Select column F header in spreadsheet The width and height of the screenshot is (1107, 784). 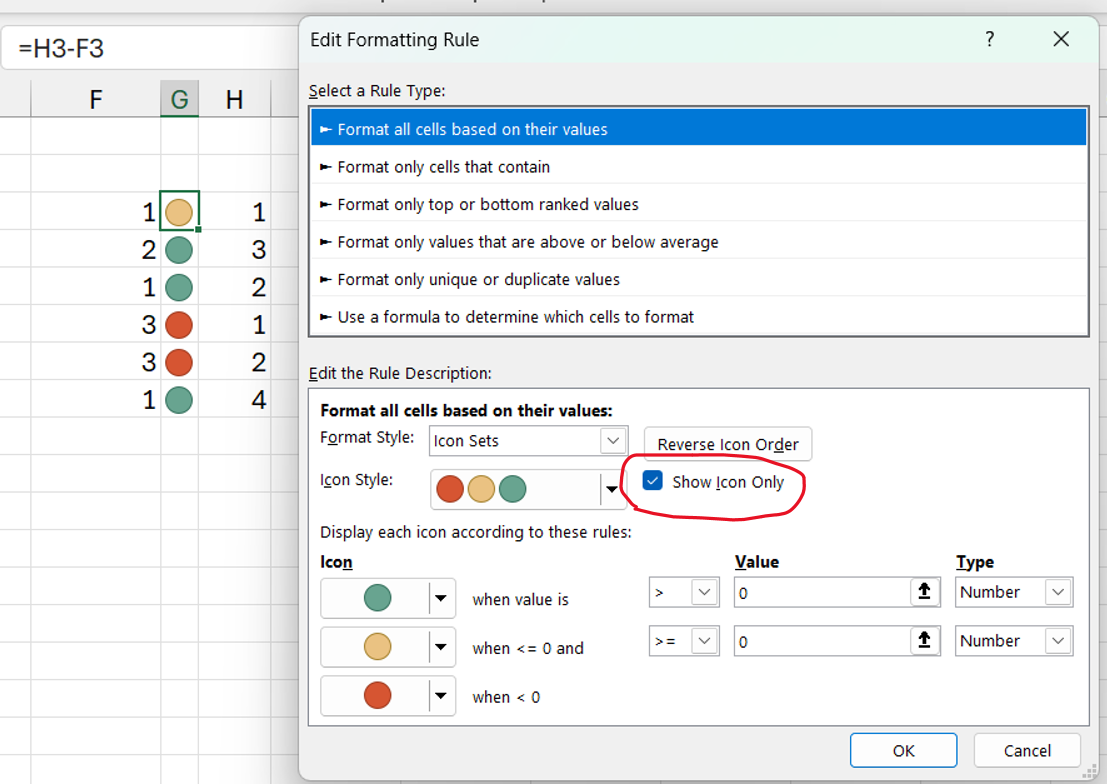click(x=96, y=99)
